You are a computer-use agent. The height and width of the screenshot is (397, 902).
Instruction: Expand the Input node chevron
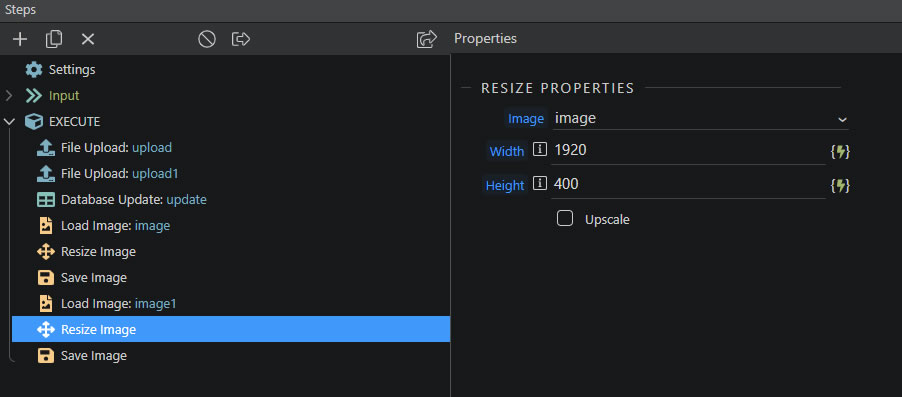(9, 96)
